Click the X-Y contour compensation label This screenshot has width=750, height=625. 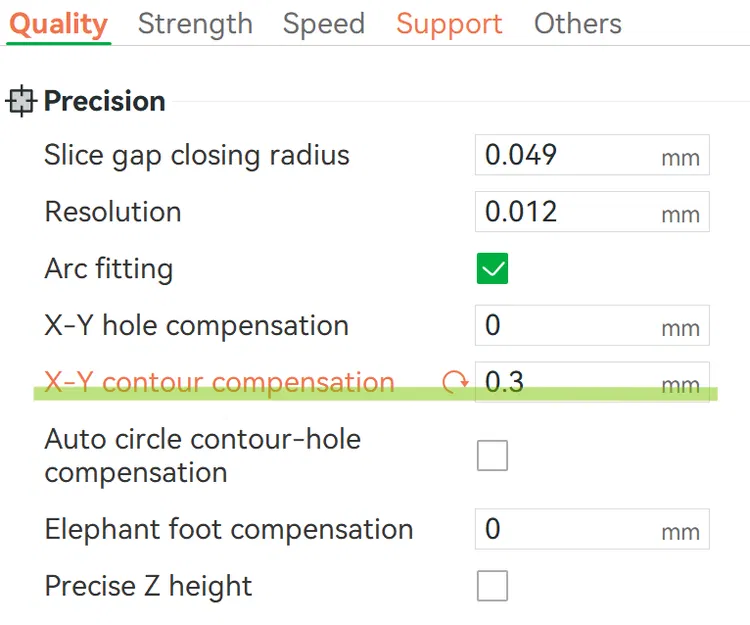tap(219, 382)
